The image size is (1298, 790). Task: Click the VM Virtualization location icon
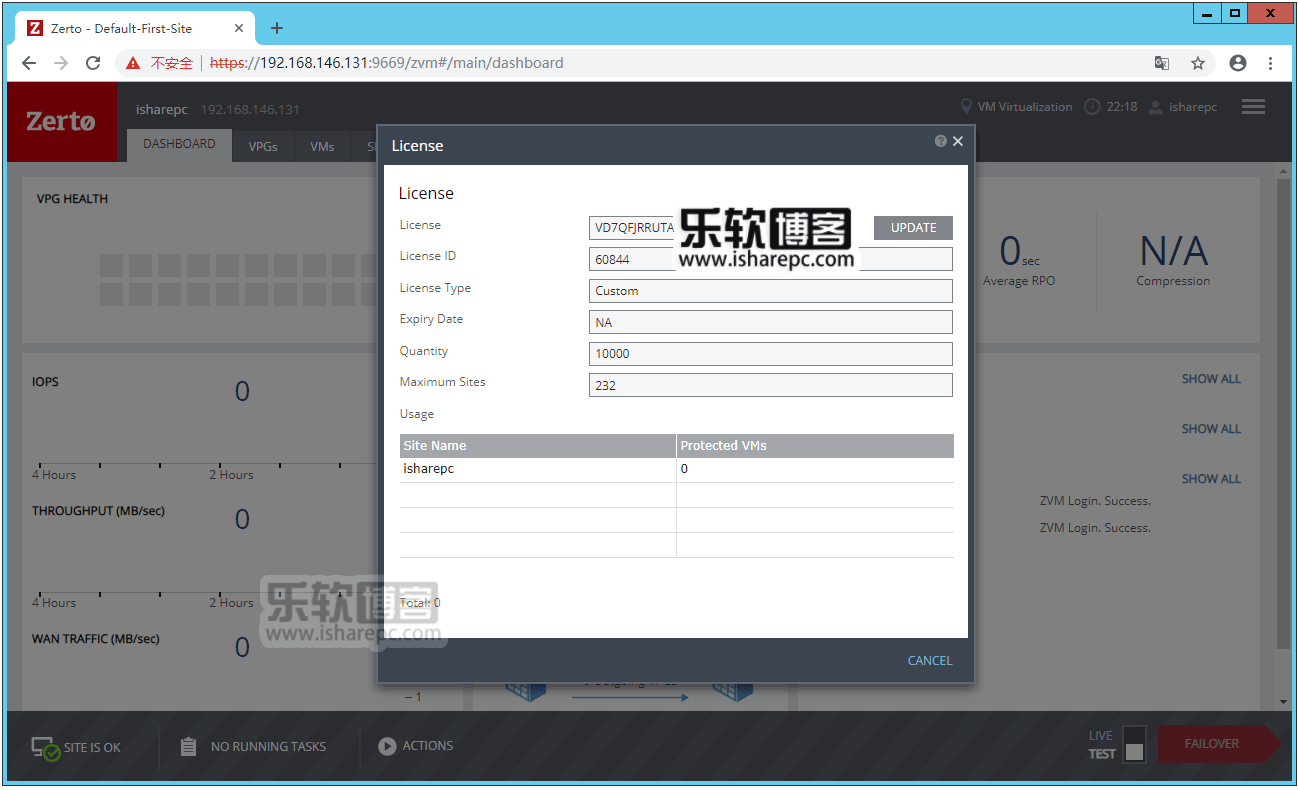[966, 107]
